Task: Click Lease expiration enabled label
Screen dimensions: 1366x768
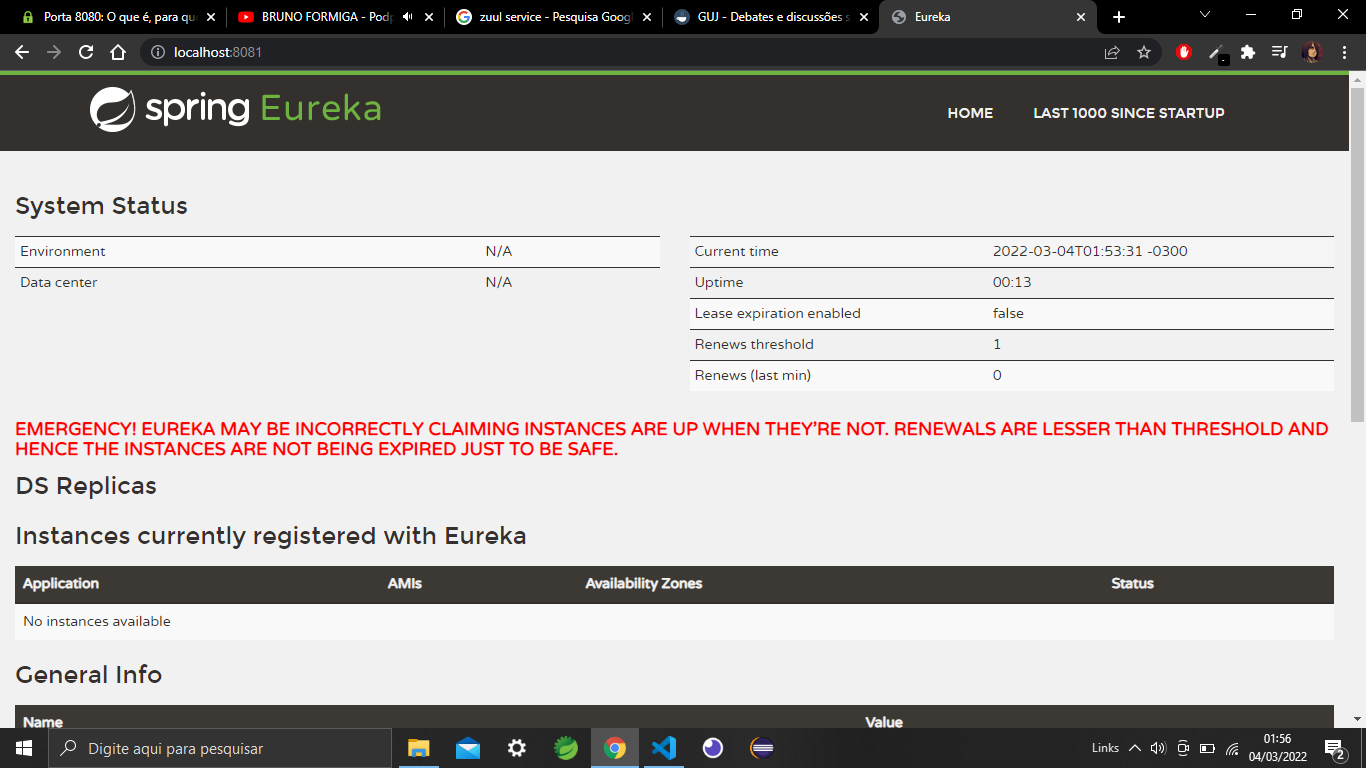Action: 778,313
